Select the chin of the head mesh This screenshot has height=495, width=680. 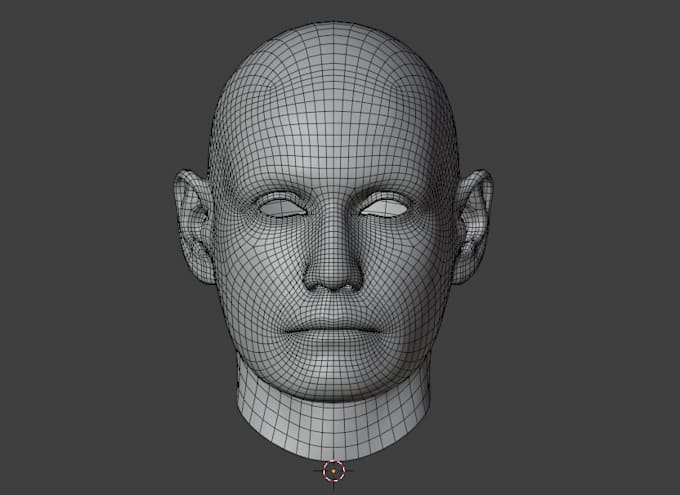coord(333,377)
